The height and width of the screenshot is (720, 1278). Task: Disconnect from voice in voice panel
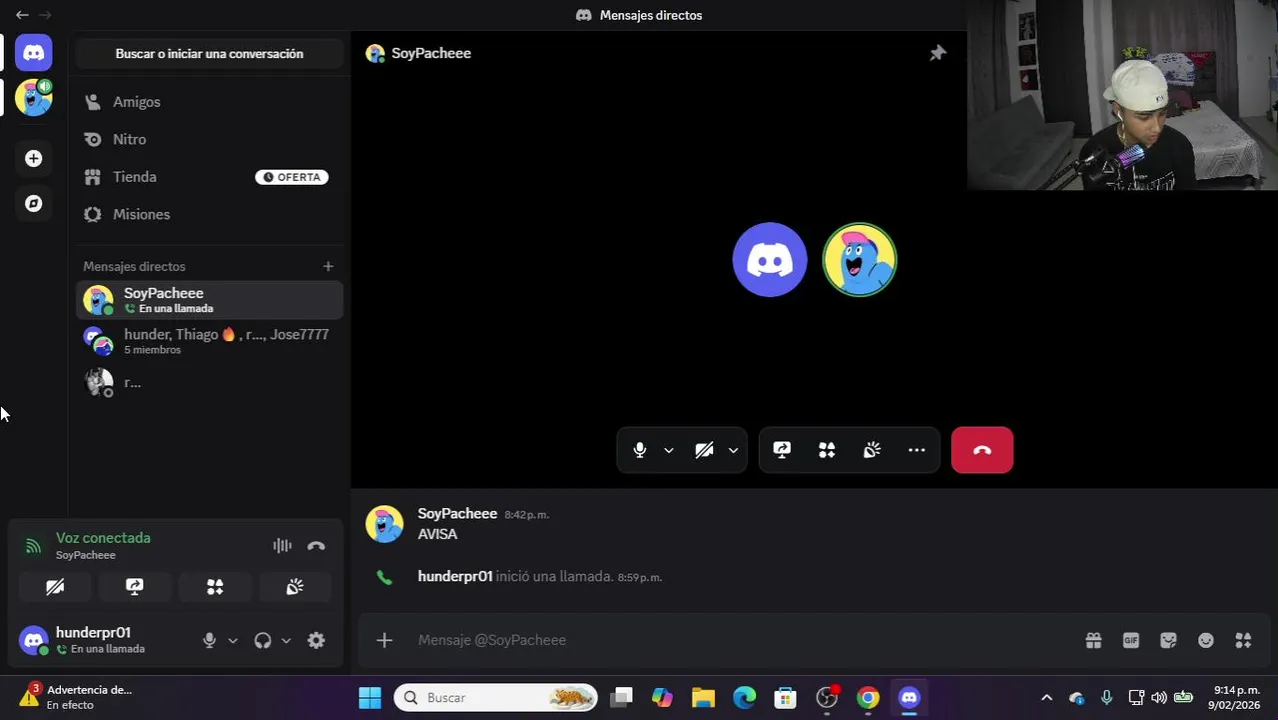tap(316, 546)
